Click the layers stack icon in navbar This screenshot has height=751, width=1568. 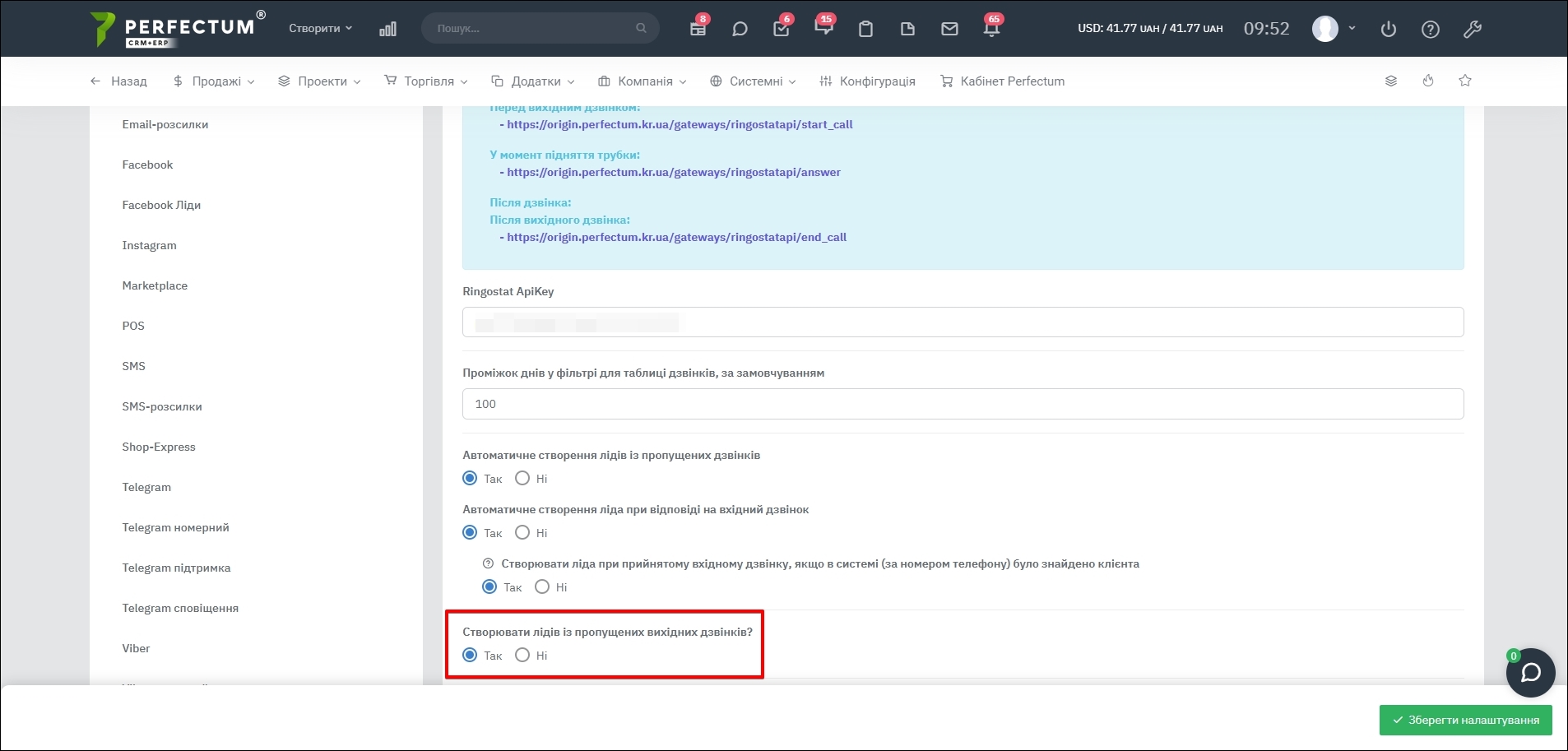[1391, 81]
